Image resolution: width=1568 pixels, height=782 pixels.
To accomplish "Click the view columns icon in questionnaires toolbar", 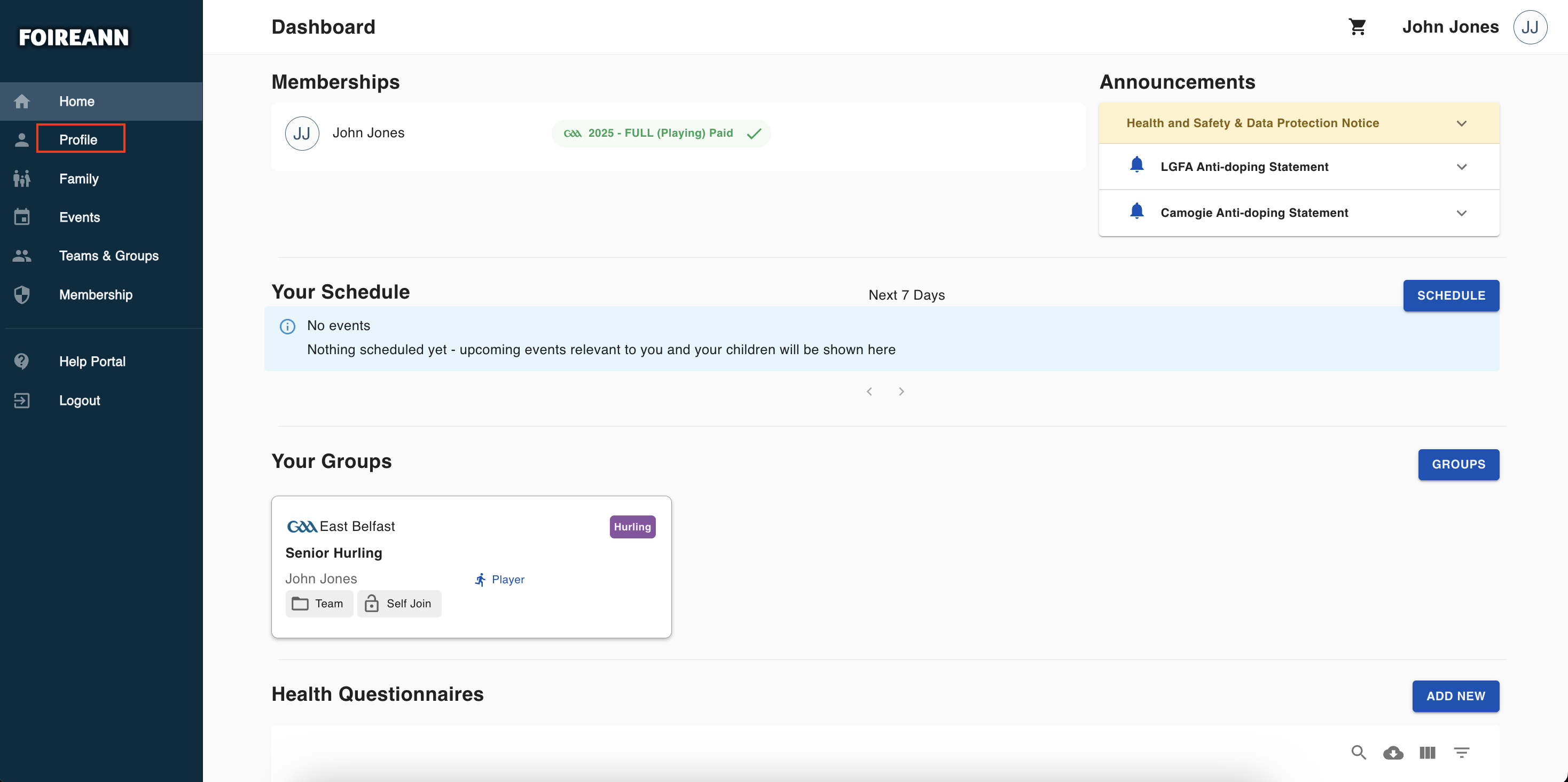I will point(1428,753).
